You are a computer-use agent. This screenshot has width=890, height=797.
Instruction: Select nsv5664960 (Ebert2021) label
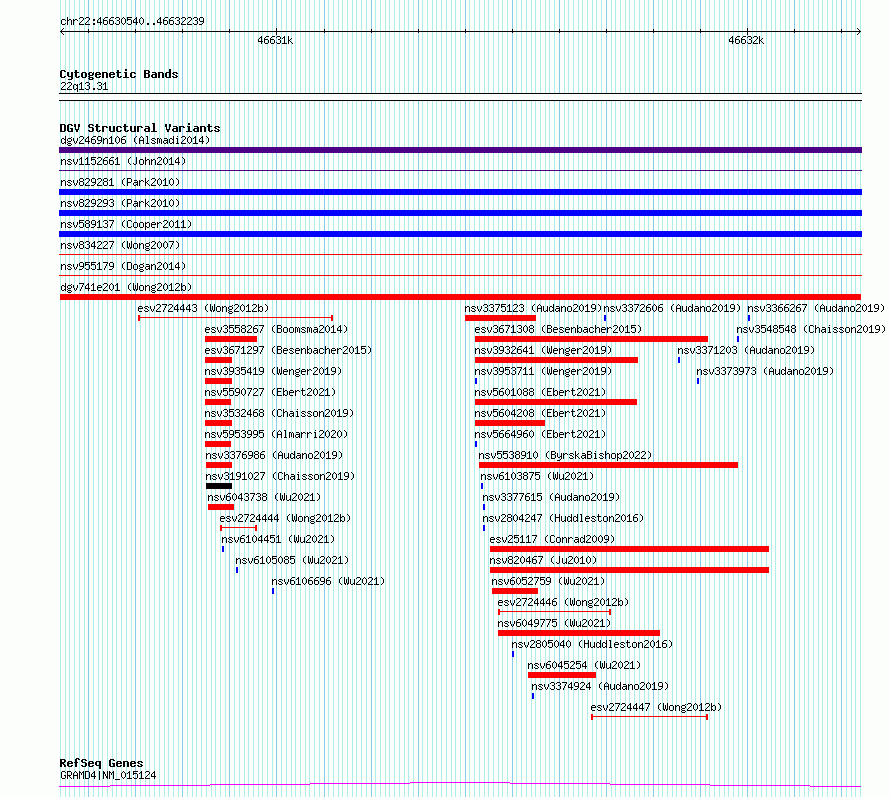(540, 434)
